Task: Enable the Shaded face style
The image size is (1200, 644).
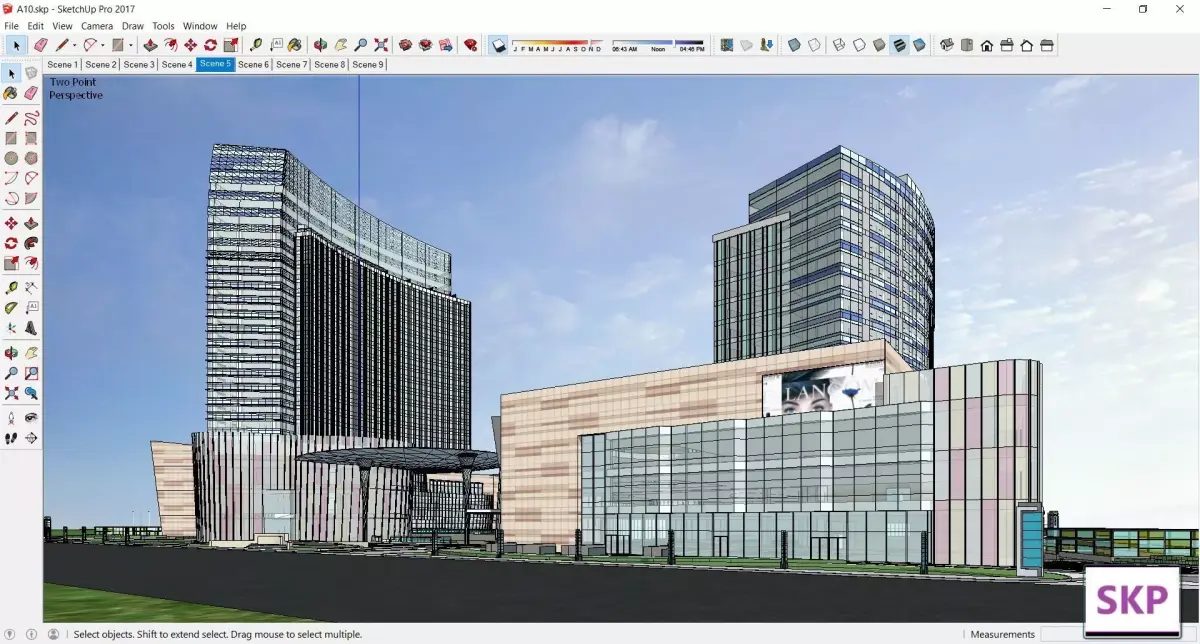Action: click(878, 45)
